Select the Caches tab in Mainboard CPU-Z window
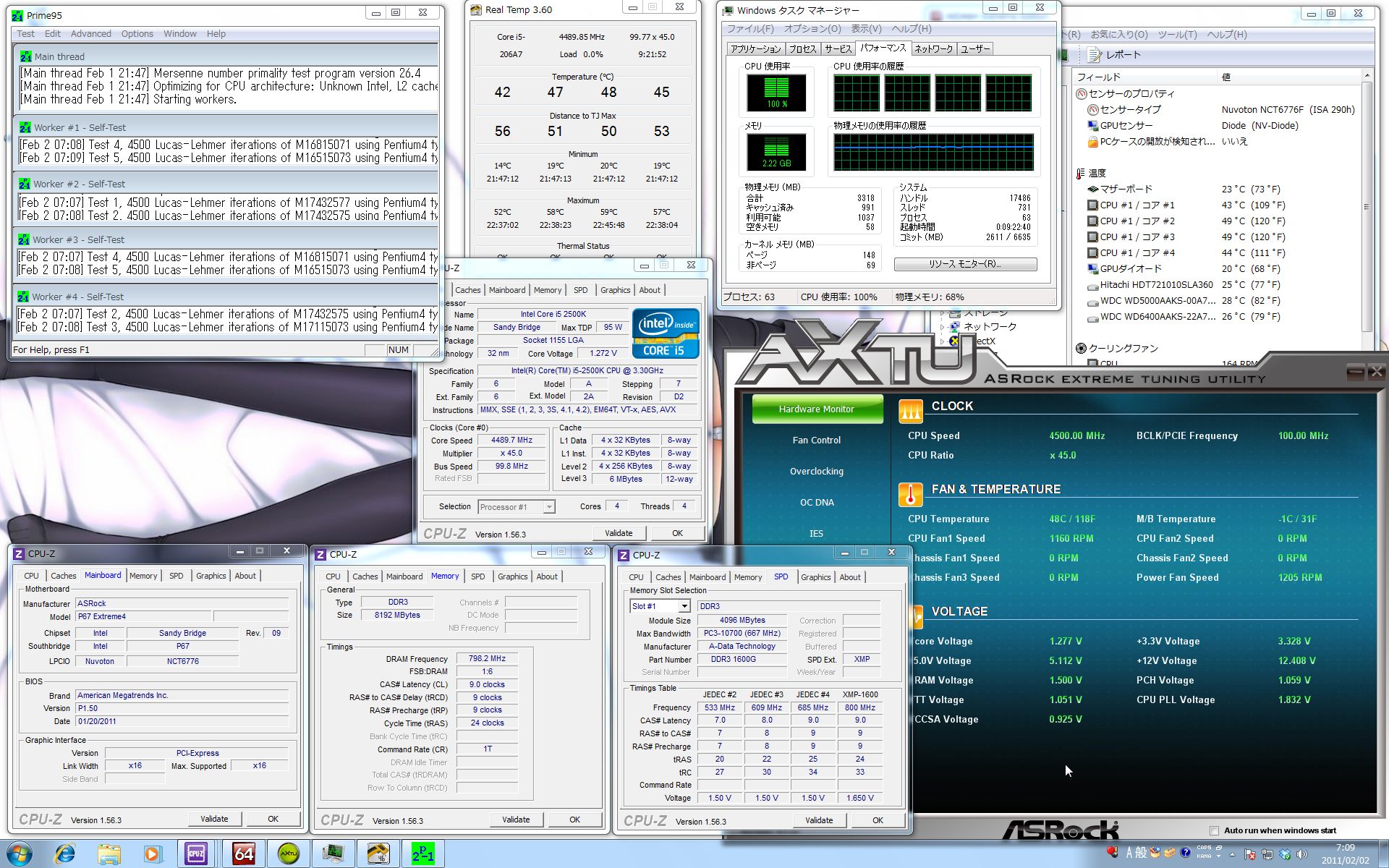 [63, 576]
